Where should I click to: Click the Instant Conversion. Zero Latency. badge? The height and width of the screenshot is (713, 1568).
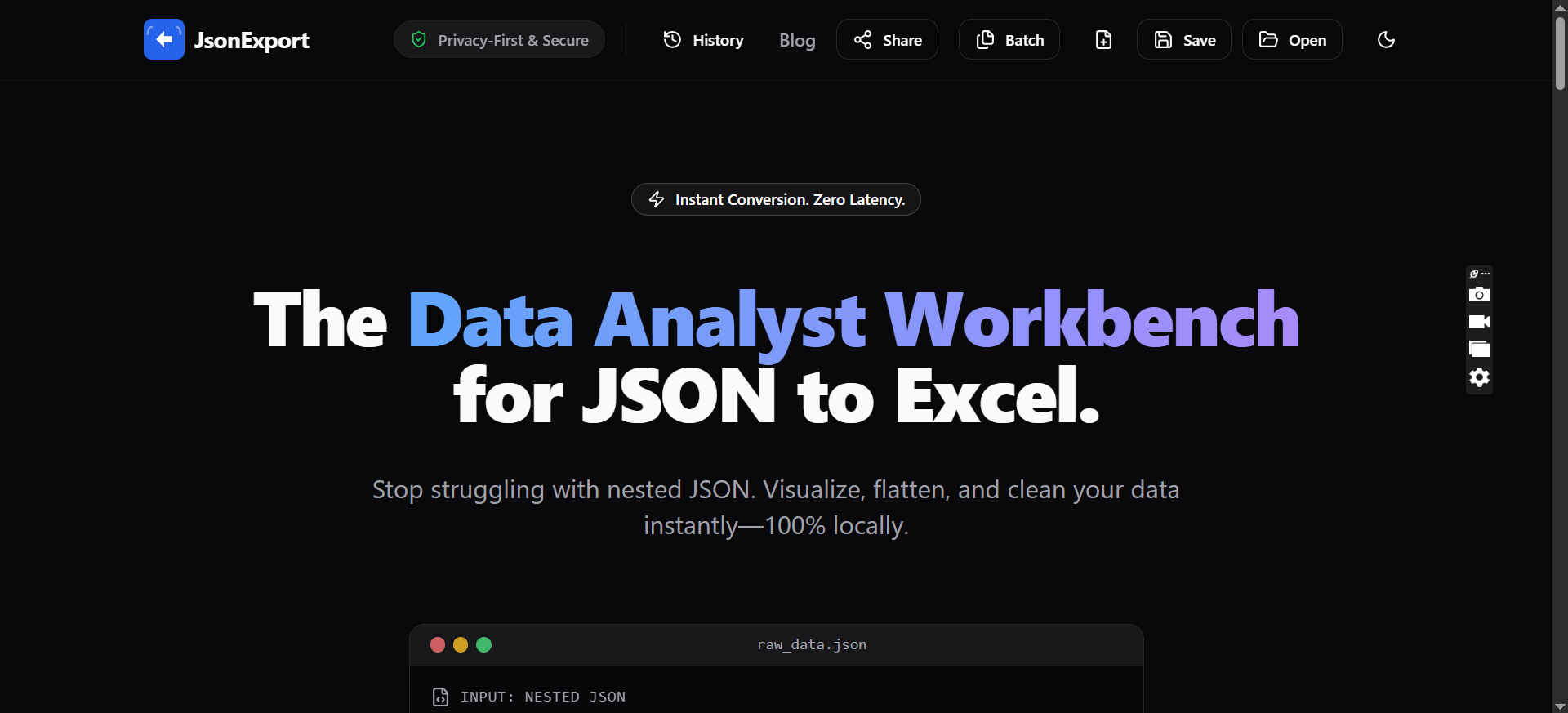[776, 199]
